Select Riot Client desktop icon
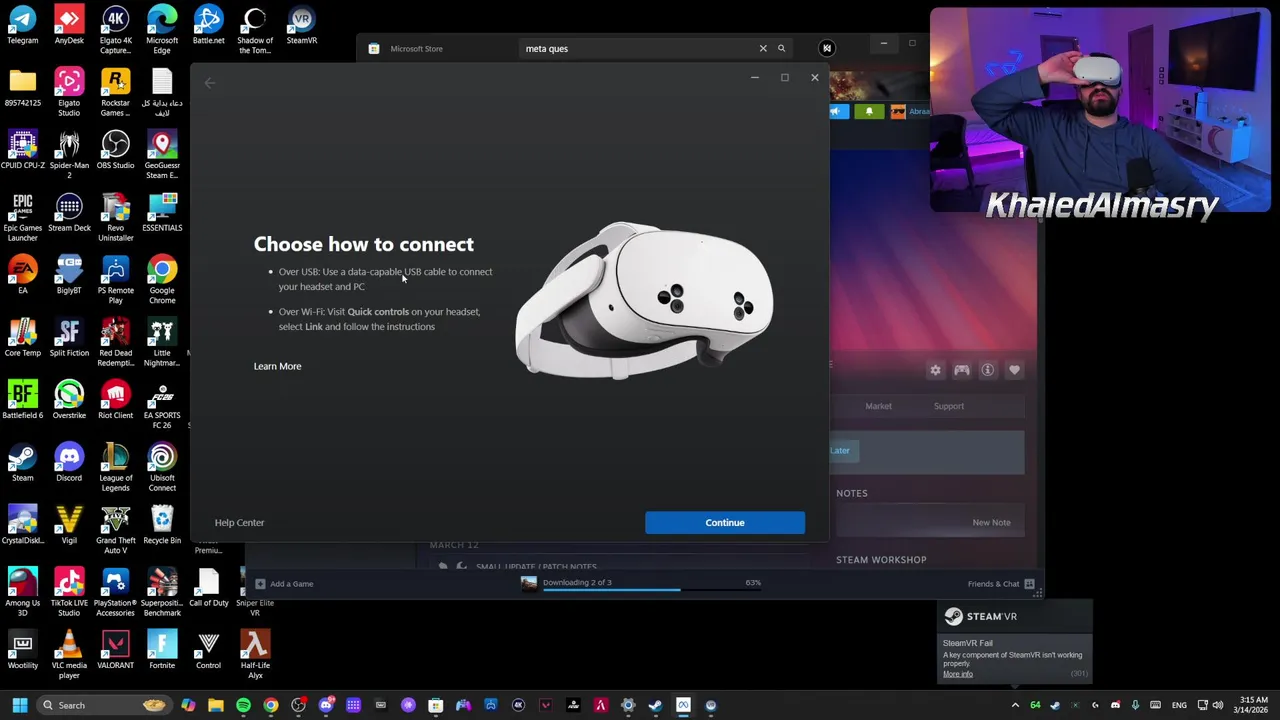 pos(115,400)
